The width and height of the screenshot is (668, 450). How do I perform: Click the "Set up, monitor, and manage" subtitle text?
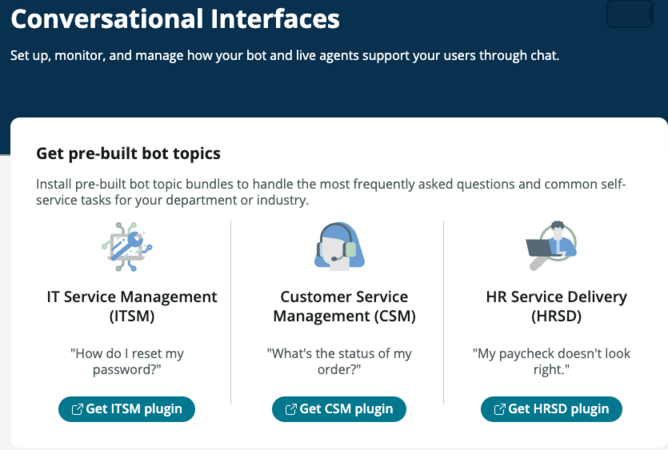(285, 55)
